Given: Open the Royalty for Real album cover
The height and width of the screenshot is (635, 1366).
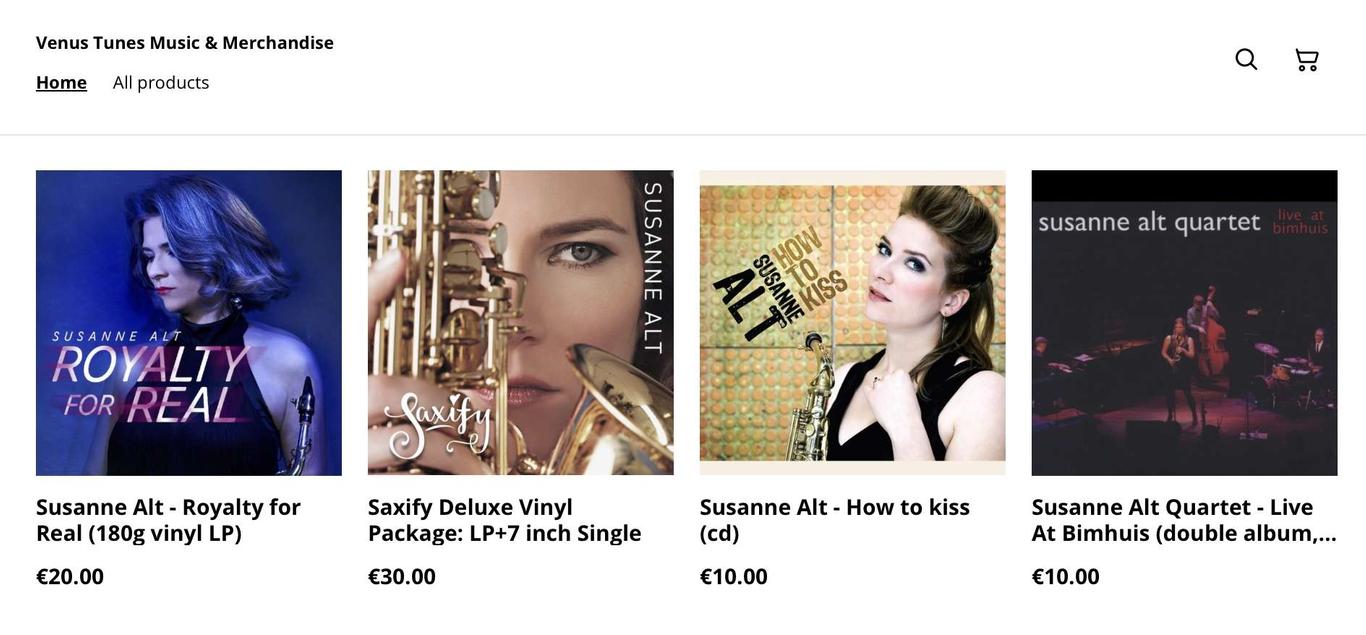Looking at the screenshot, I should [189, 323].
